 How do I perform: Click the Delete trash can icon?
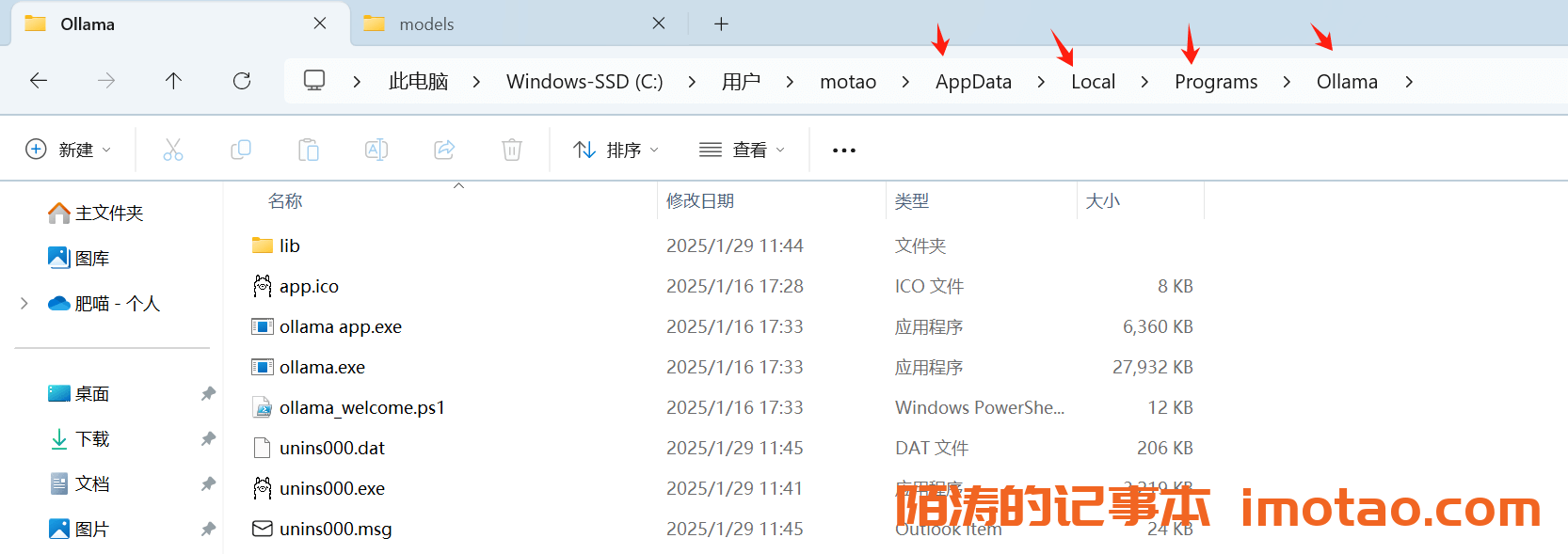[x=512, y=150]
